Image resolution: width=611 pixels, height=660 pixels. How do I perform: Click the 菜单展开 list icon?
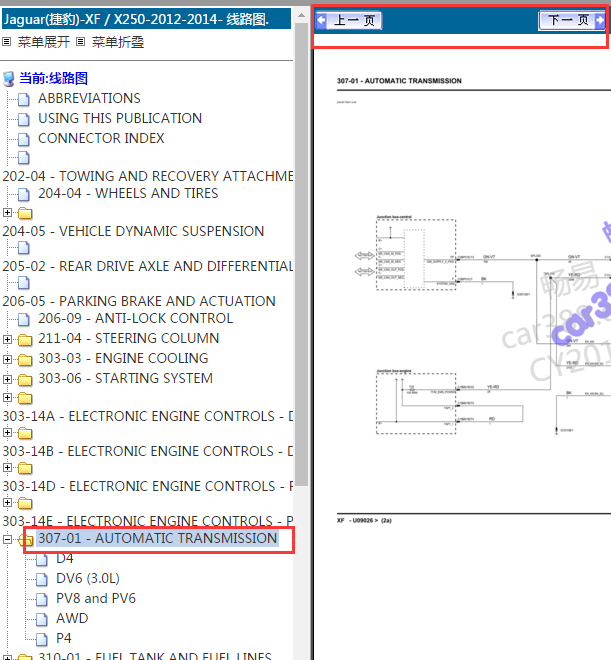click(6, 41)
